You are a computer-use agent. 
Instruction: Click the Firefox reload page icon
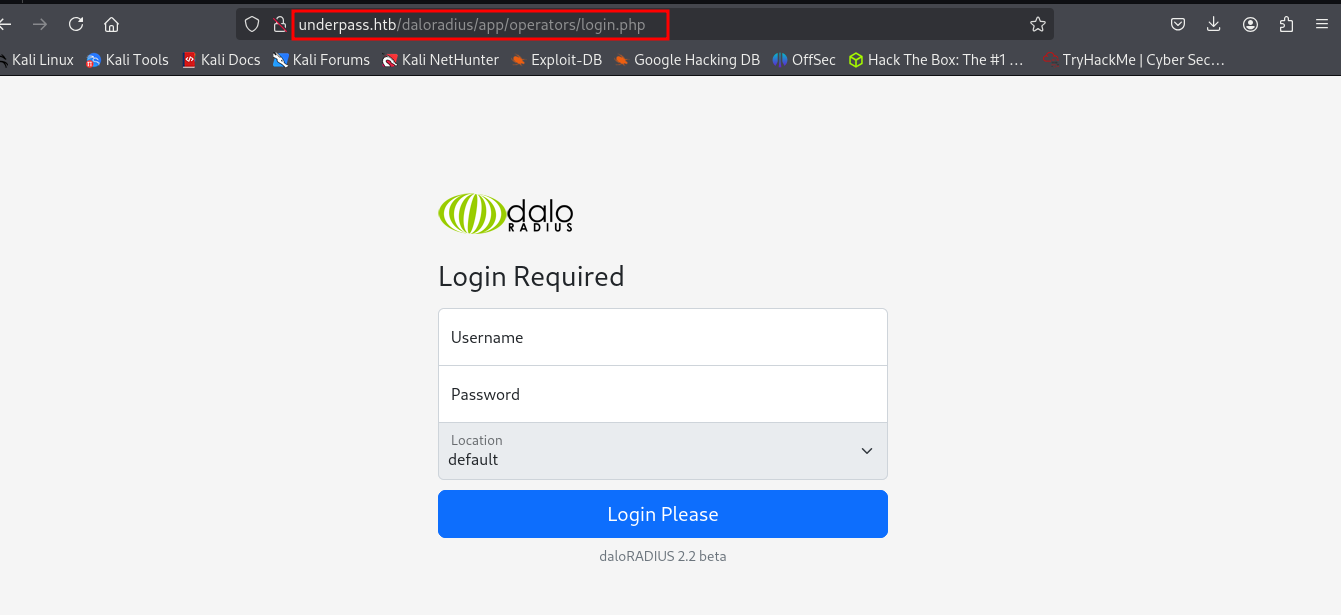76,23
